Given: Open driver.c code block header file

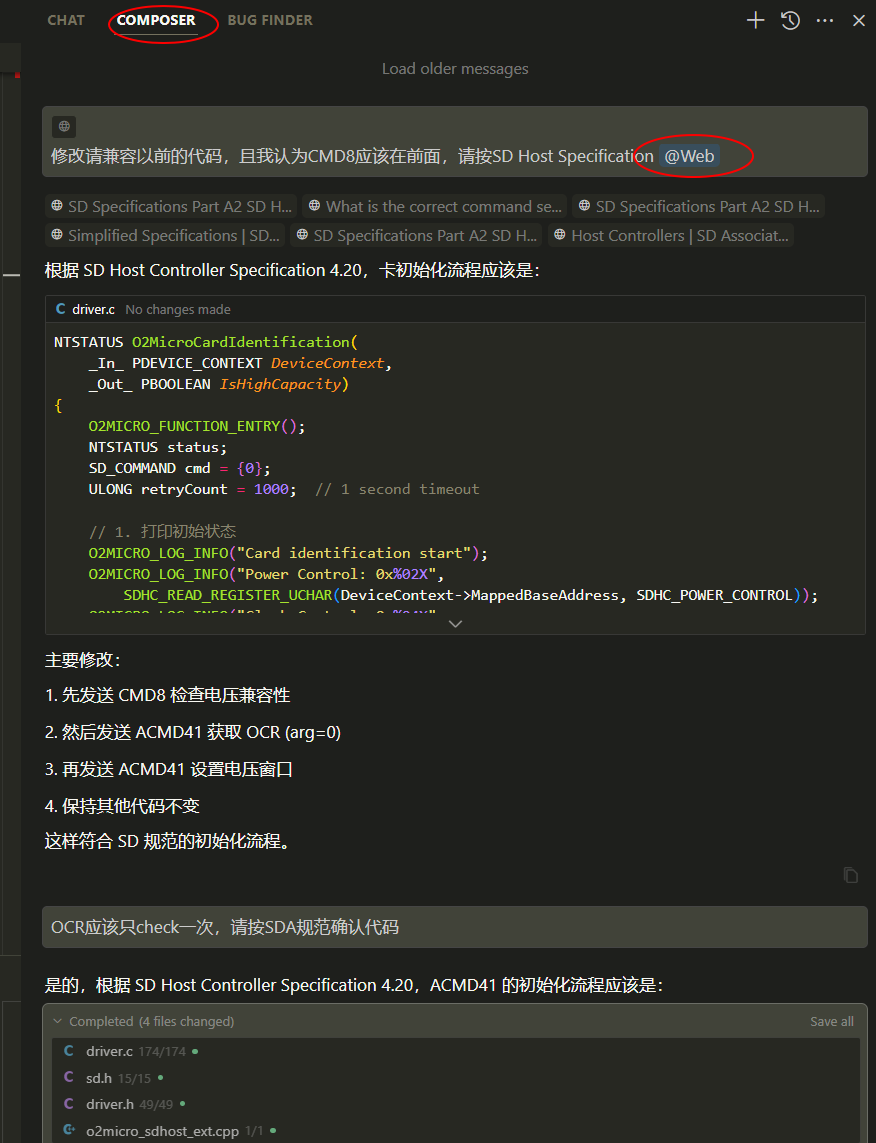Looking at the screenshot, I should (93, 309).
